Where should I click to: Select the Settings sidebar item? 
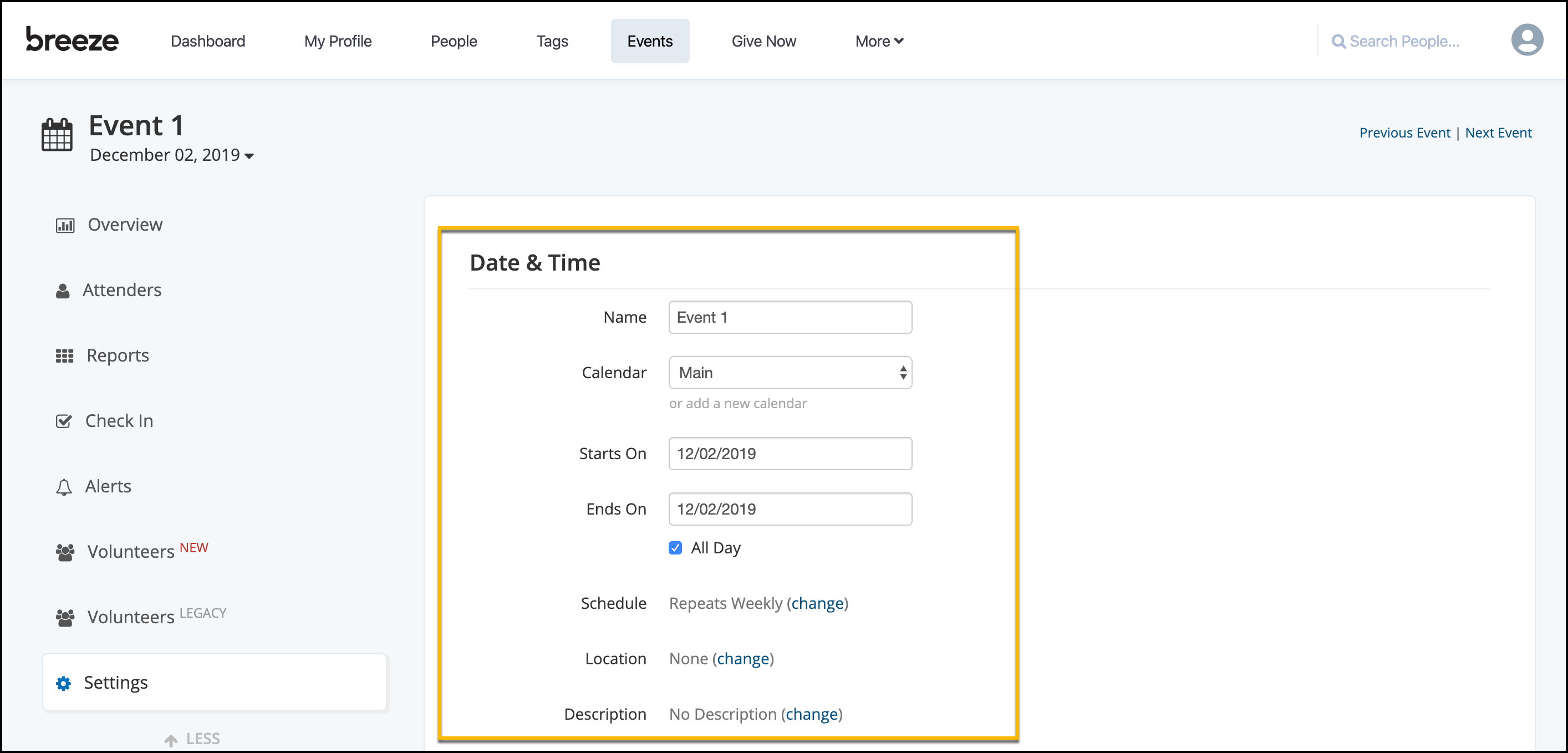[214, 682]
